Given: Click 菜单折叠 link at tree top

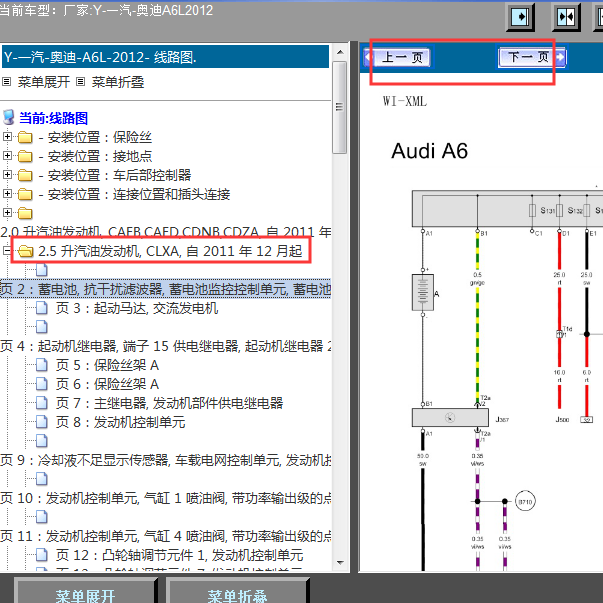Looking at the screenshot, I should point(118,82).
